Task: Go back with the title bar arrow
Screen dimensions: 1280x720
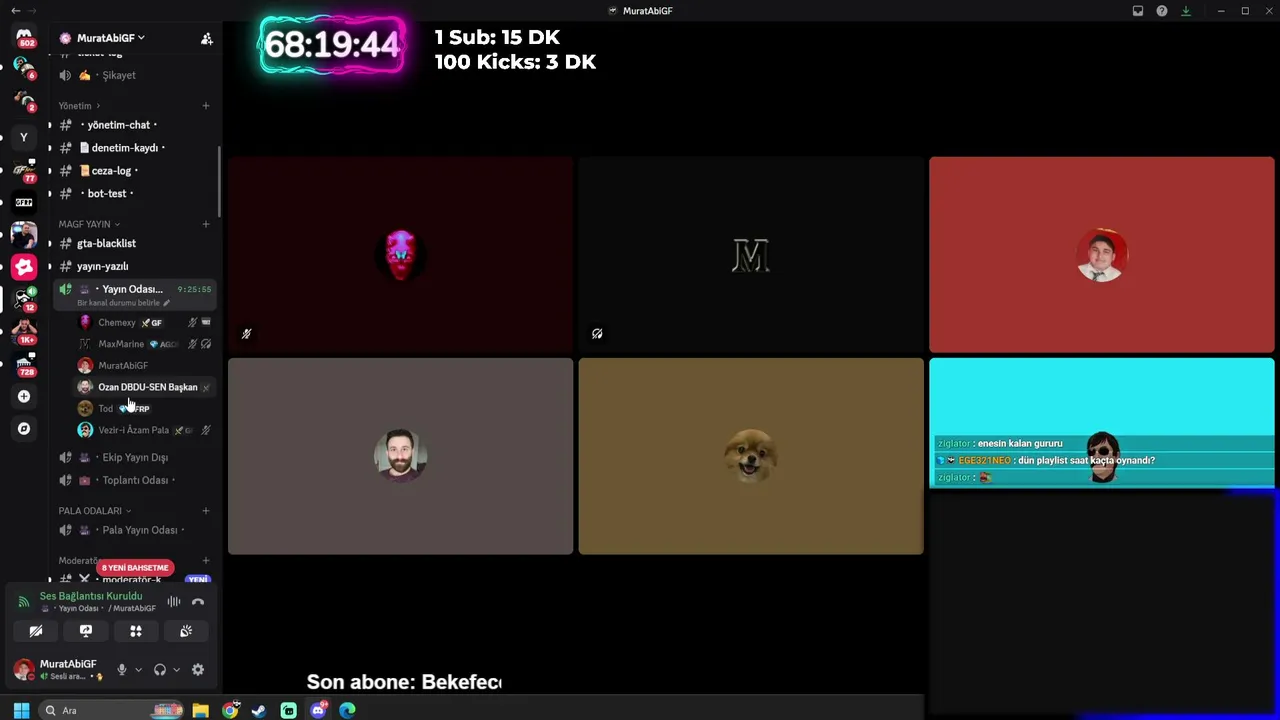Action: [15, 11]
